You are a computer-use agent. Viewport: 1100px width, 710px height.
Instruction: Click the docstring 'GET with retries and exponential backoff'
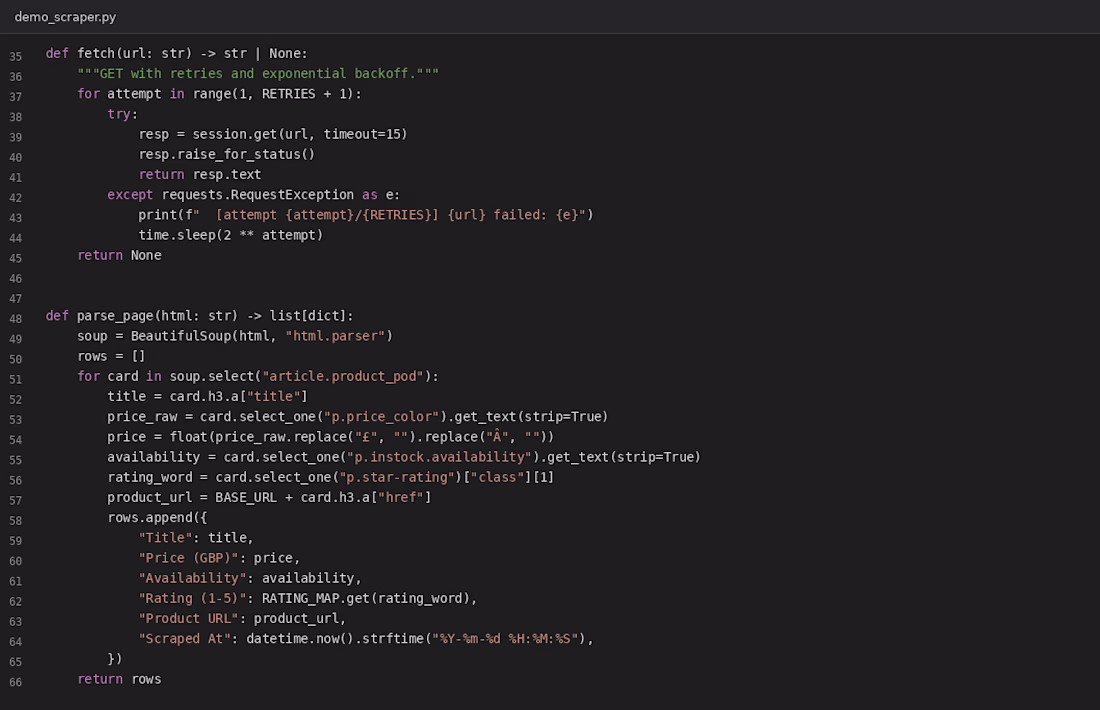tap(258, 74)
